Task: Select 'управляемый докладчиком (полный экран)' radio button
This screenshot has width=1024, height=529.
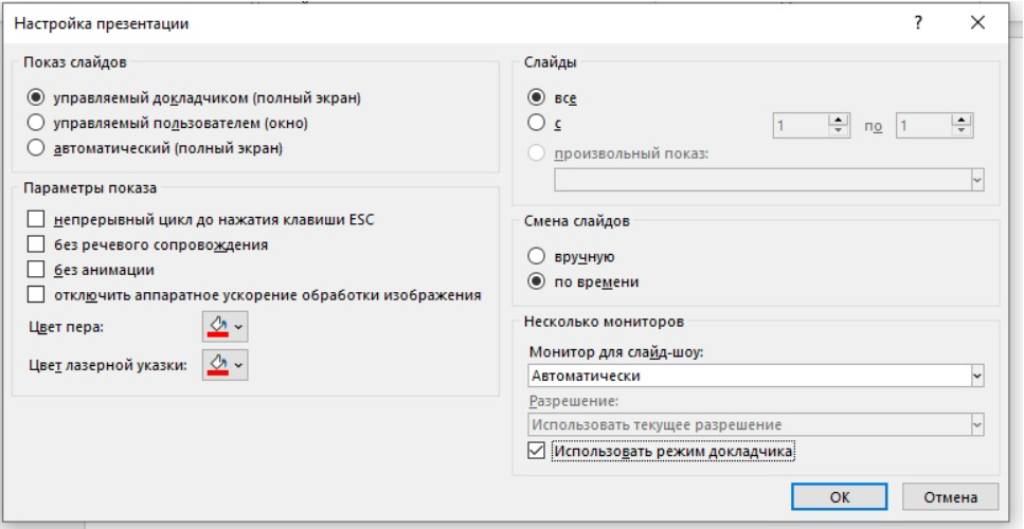Action: point(37,98)
